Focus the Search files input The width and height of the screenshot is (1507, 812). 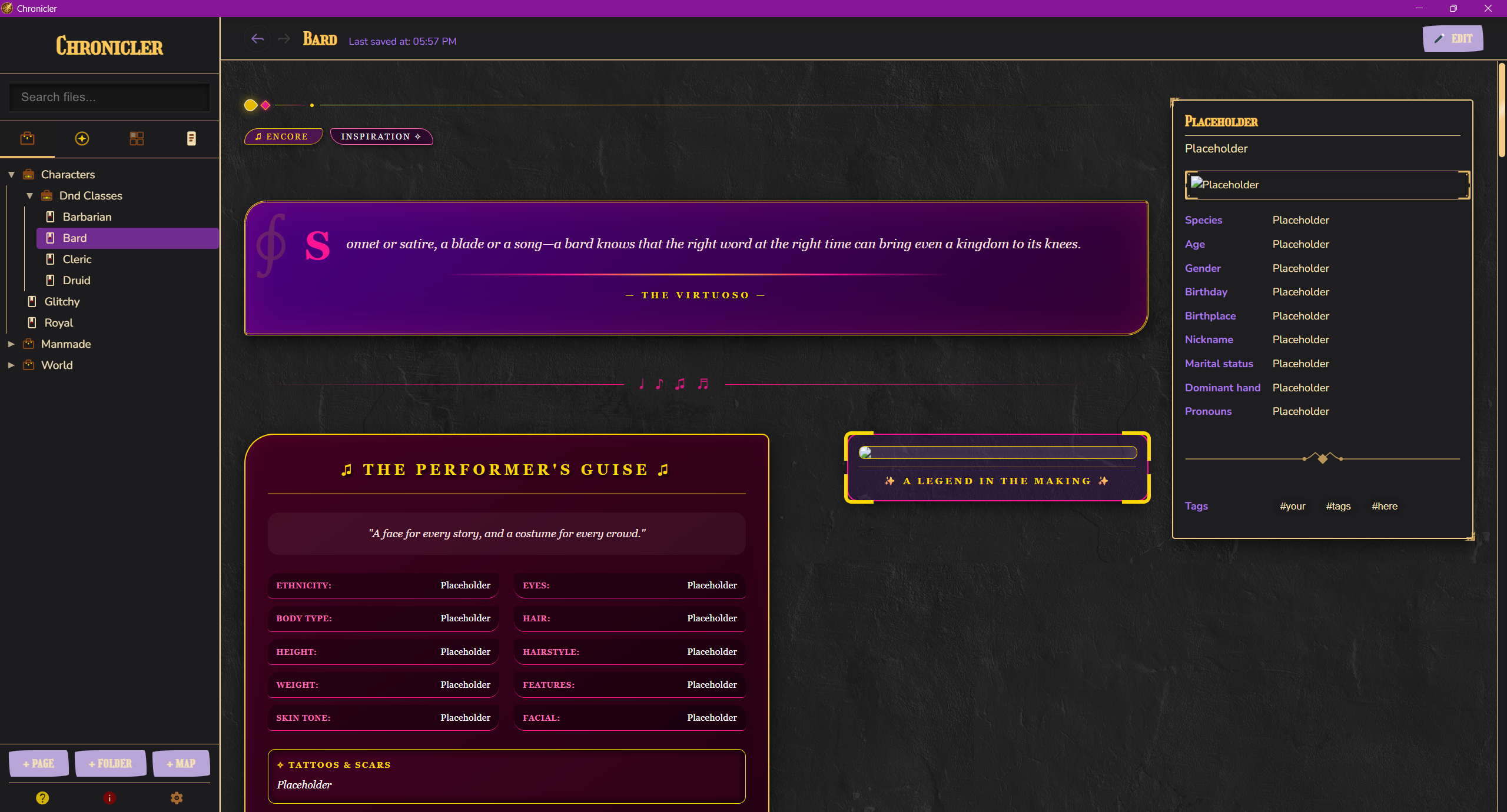109,97
